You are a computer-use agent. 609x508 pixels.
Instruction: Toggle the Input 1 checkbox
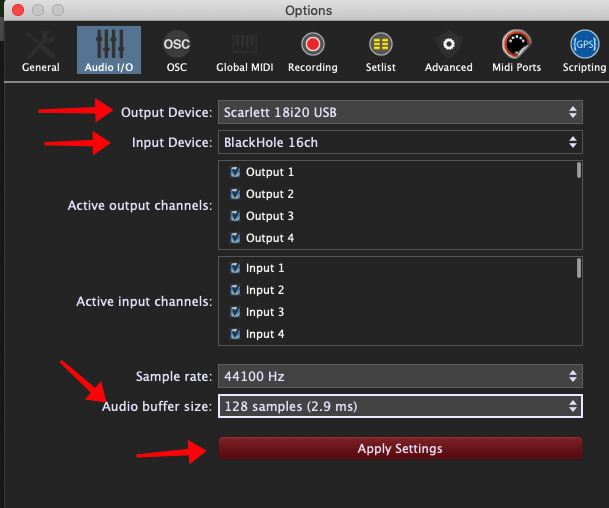click(235, 268)
